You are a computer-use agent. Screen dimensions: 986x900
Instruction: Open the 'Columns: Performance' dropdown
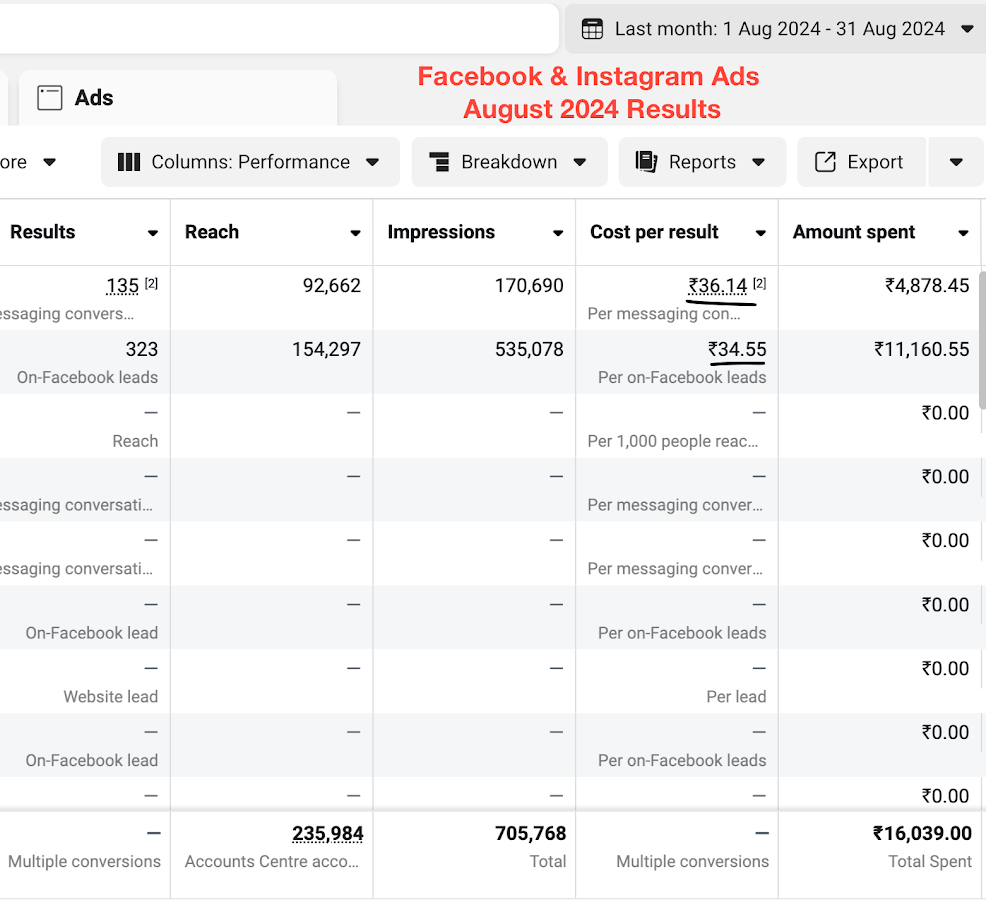[x=250, y=162]
